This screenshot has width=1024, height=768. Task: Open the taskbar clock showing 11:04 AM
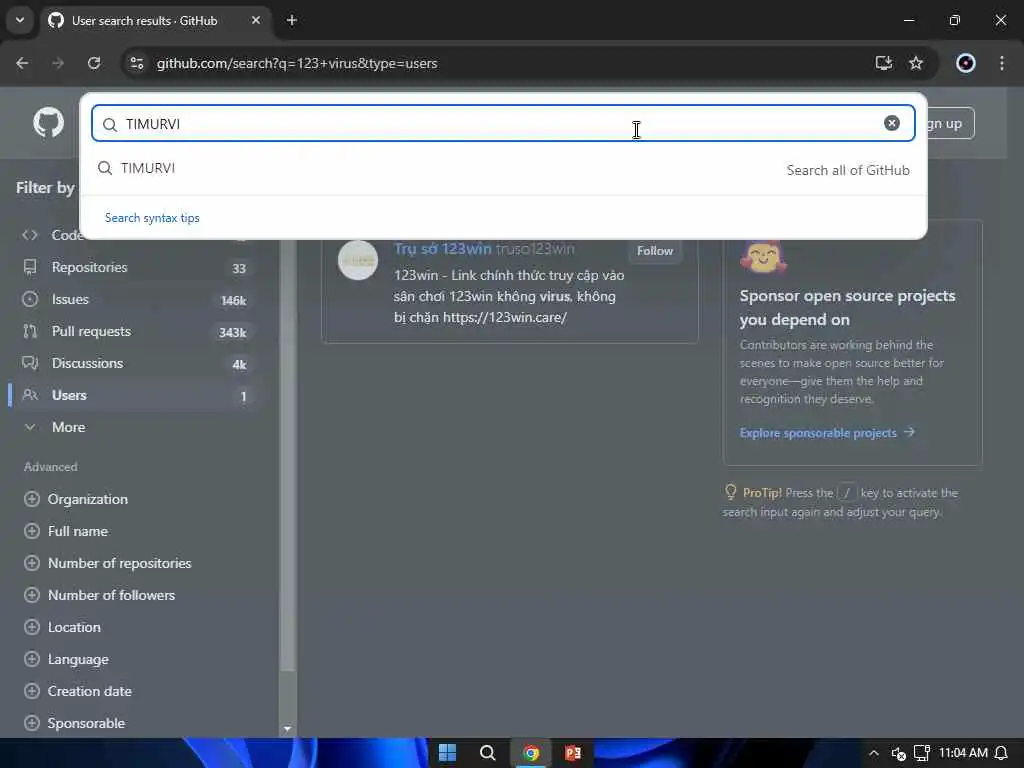963,753
